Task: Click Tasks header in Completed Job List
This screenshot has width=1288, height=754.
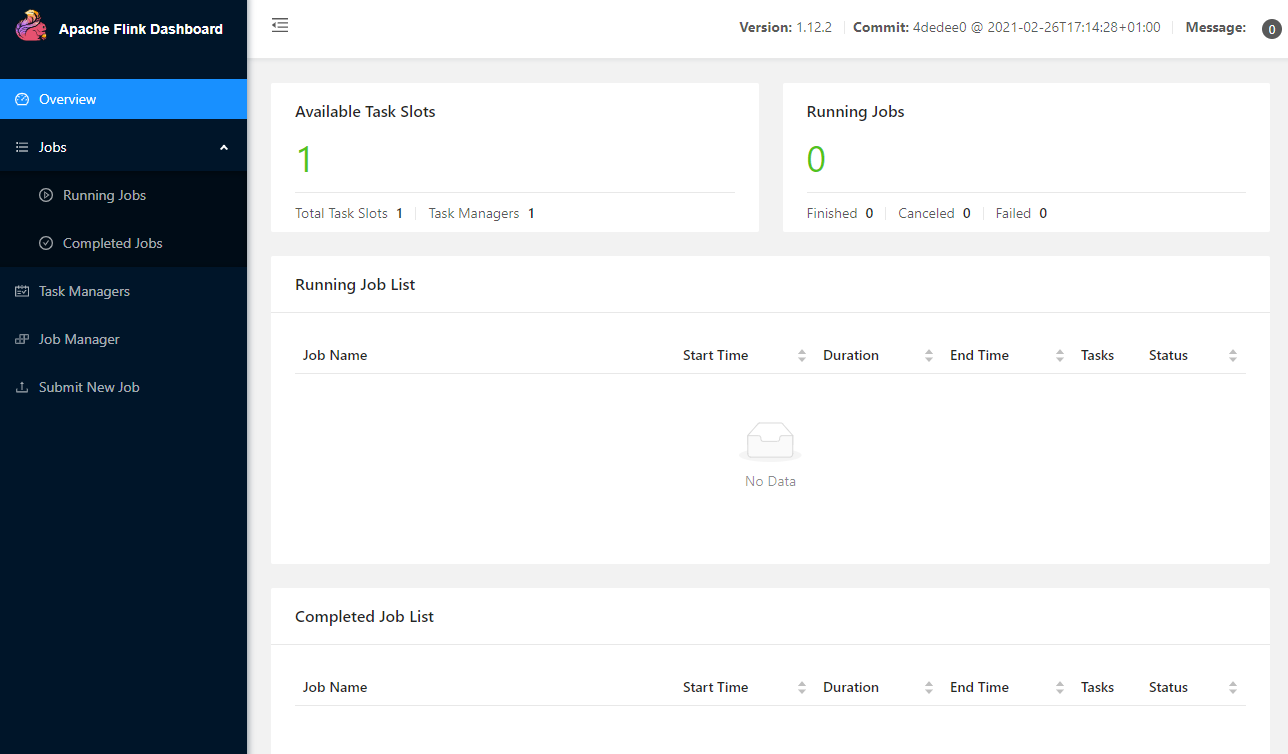Action: coord(1097,687)
